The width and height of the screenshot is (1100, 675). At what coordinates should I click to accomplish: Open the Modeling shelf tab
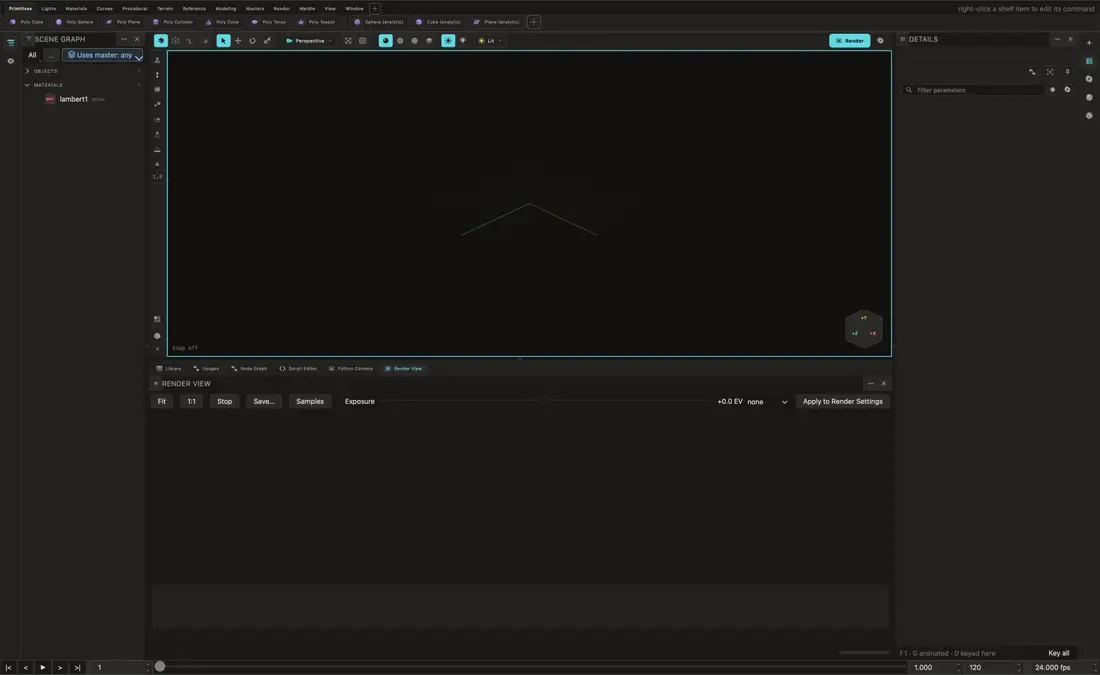point(225,8)
